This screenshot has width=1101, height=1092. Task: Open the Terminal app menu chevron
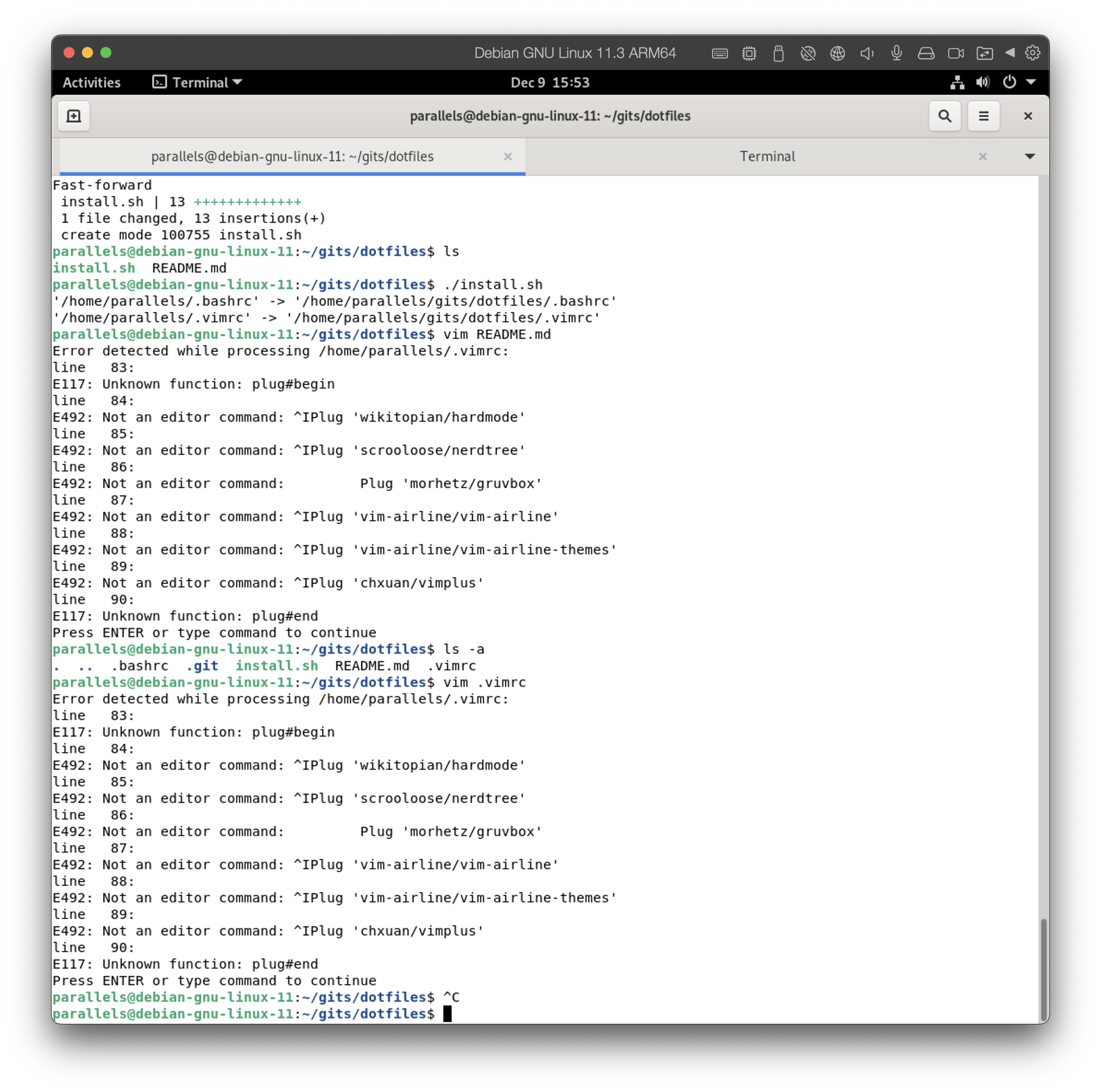click(238, 83)
